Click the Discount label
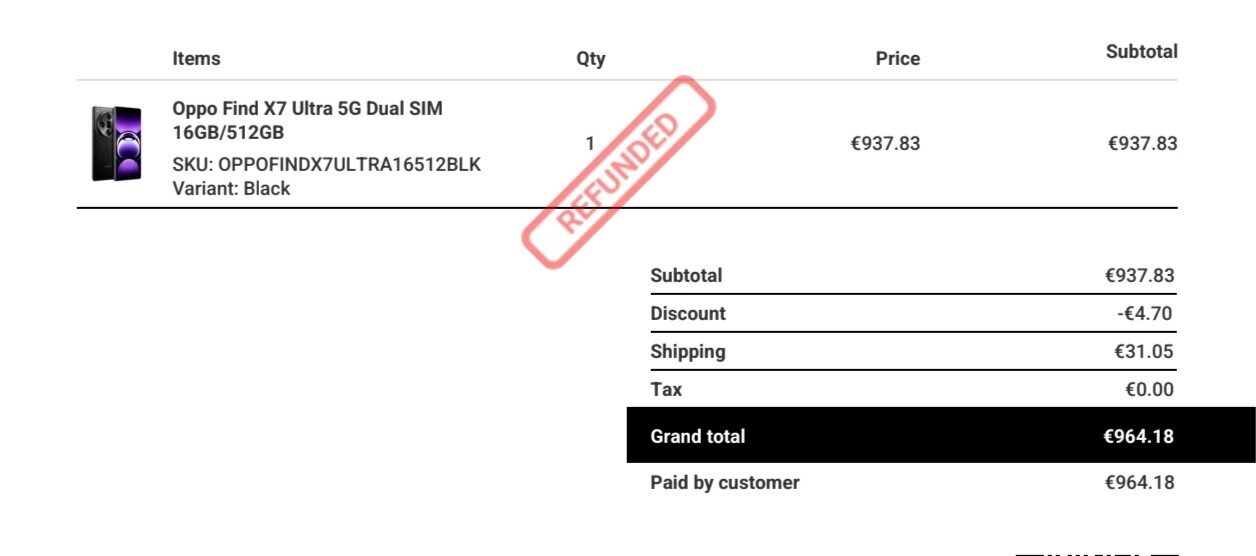1256x556 pixels. (x=688, y=314)
